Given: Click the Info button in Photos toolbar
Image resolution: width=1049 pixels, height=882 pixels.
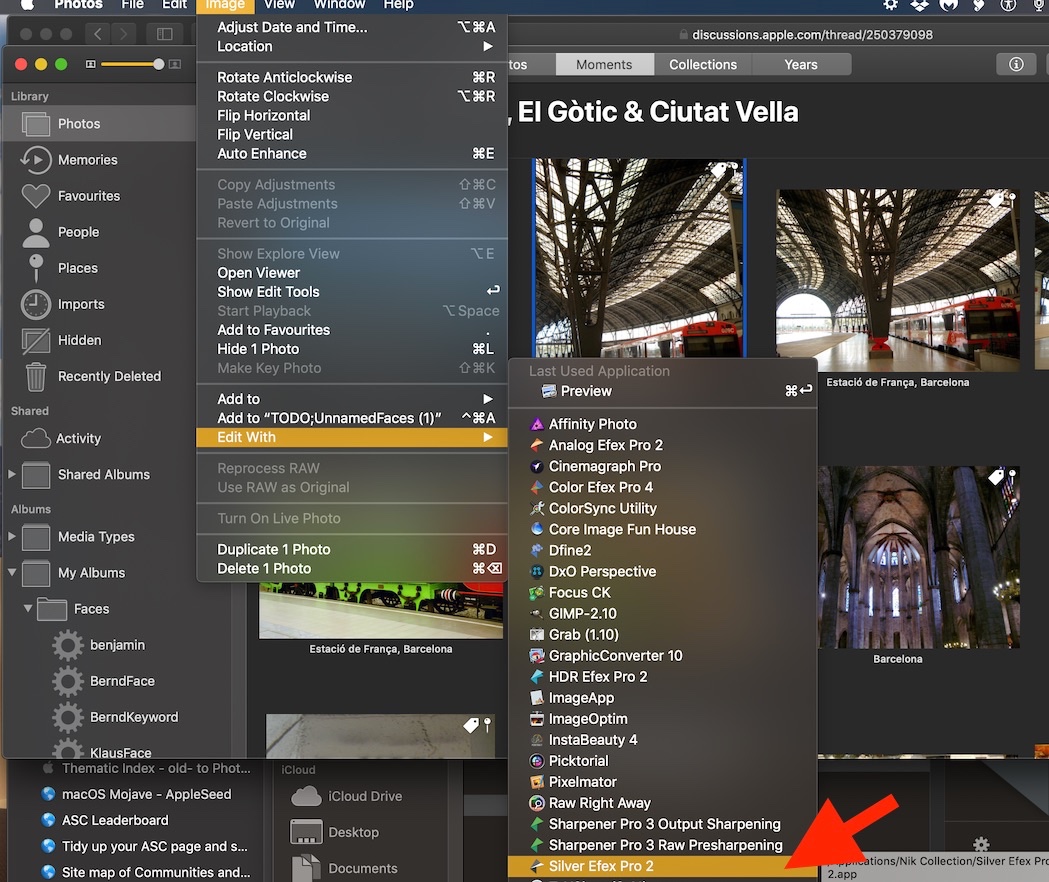Looking at the screenshot, I should [1016, 64].
